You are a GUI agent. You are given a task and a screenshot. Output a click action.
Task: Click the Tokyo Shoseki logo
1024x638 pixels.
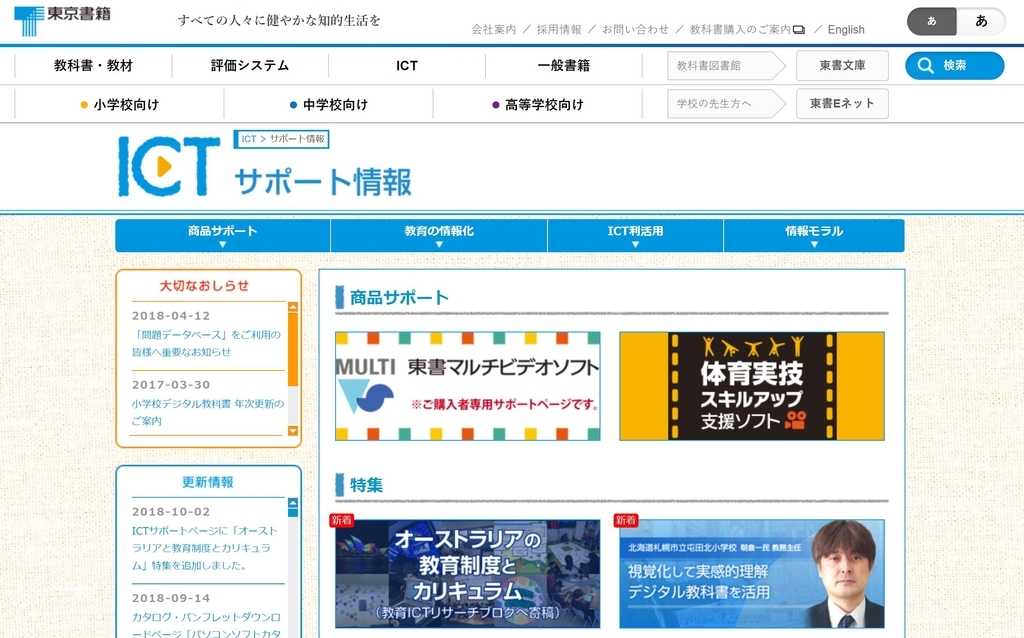pyautogui.click(x=62, y=20)
